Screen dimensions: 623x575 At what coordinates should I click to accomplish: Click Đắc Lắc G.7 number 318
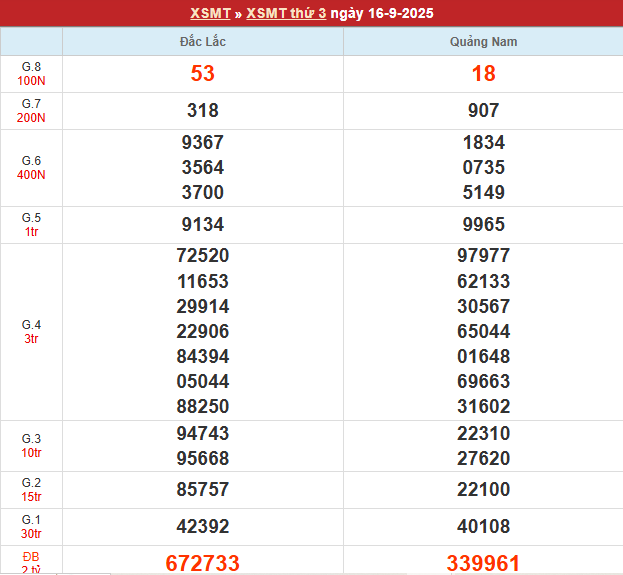[x=203, y=110]
